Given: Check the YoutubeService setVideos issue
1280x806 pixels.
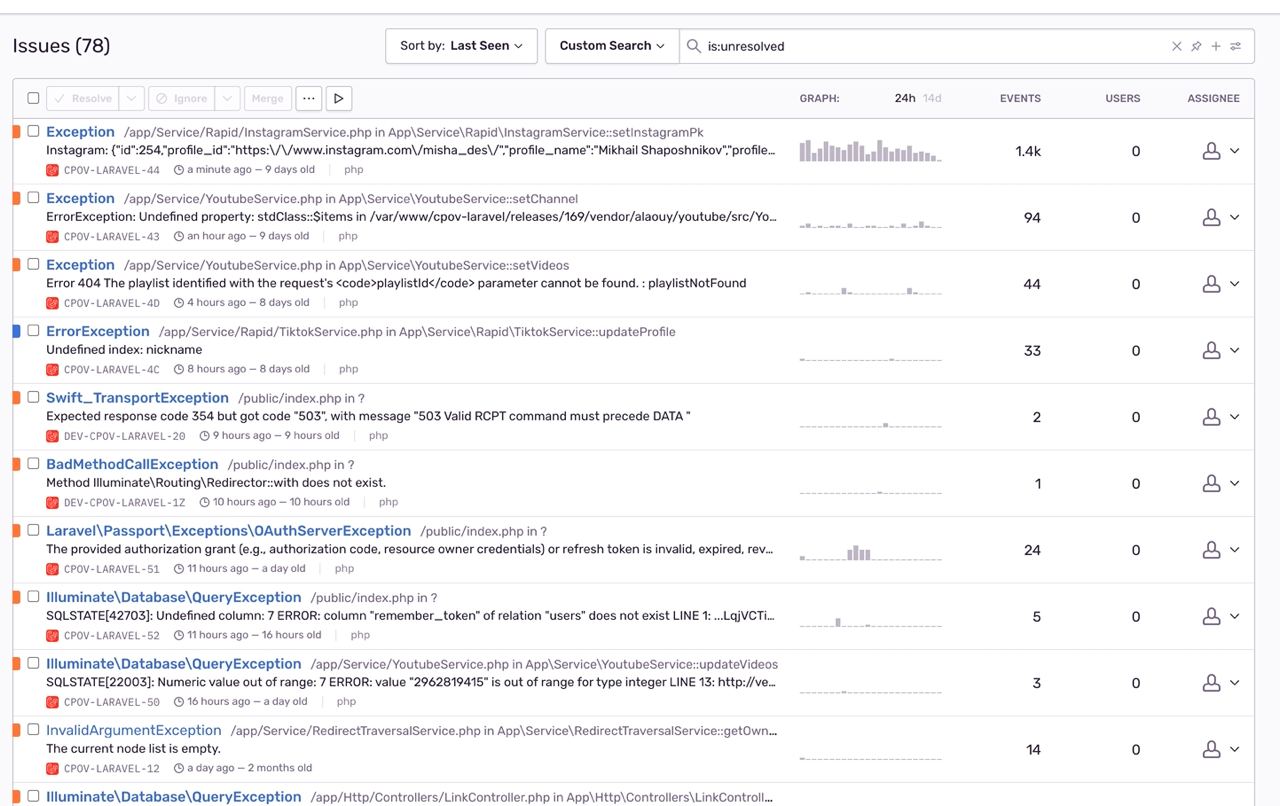Looking at the screenshot, I should 33,264.
